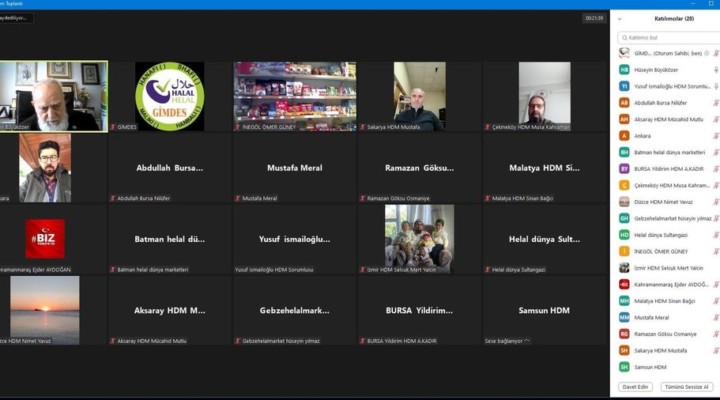Click the photo avatar for Düzce HDM Nimet
The width and height of the screenshot is (720, 400).
point(624,202)
